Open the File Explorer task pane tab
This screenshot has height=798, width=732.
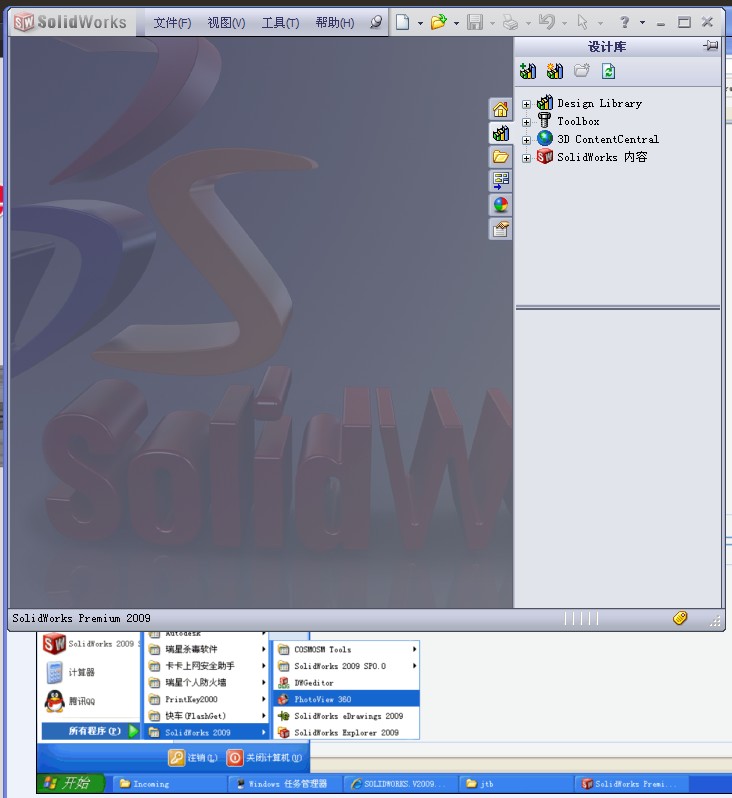coord(500,157)
